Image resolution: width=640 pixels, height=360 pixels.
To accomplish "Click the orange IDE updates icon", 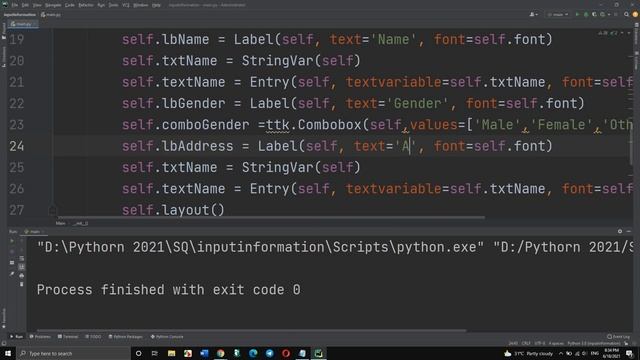I will [635, 14].
